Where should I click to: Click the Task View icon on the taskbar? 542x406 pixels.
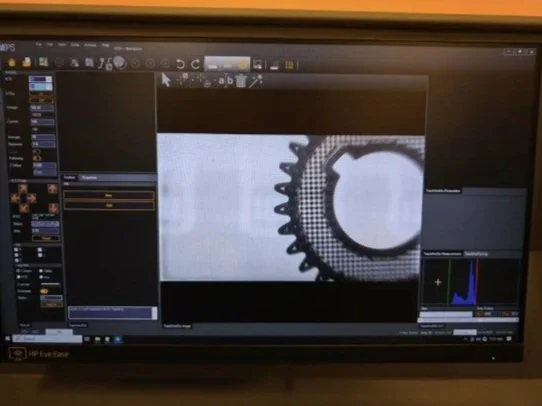tap(87, 339)
